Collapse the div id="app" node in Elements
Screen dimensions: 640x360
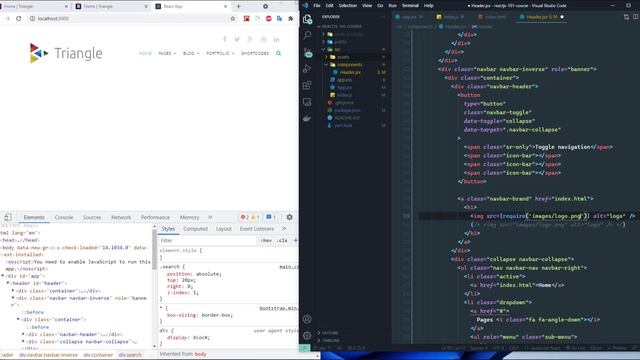(x=3, y=276)
